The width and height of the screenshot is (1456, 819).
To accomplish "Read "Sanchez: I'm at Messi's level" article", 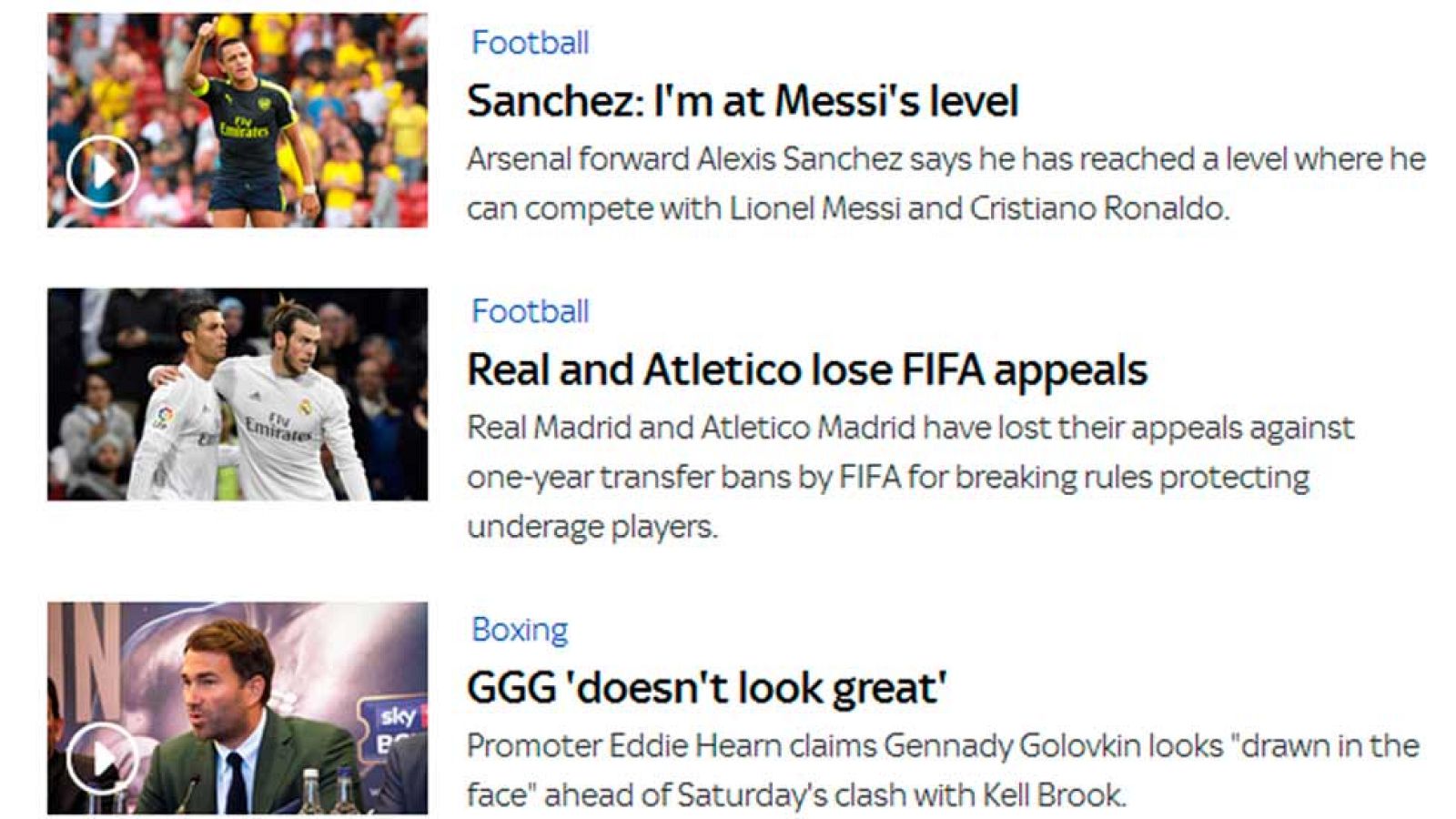I will [x=742, y=100].
